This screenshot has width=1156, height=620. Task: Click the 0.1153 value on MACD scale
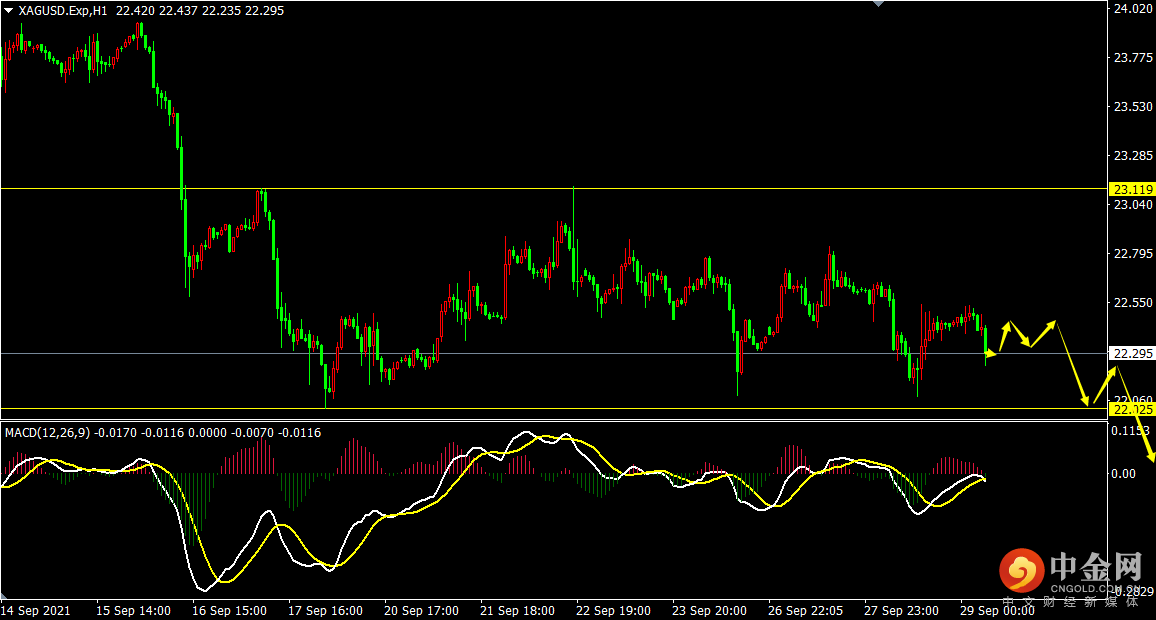(x=1130, y=431)
